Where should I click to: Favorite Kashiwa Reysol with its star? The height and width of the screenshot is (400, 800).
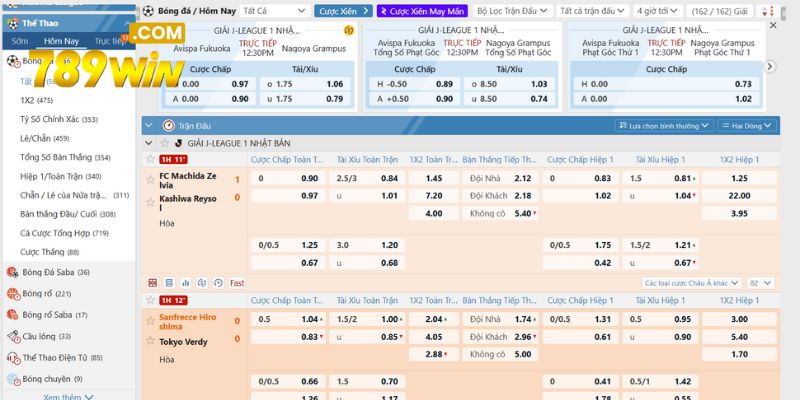point(150,202)
